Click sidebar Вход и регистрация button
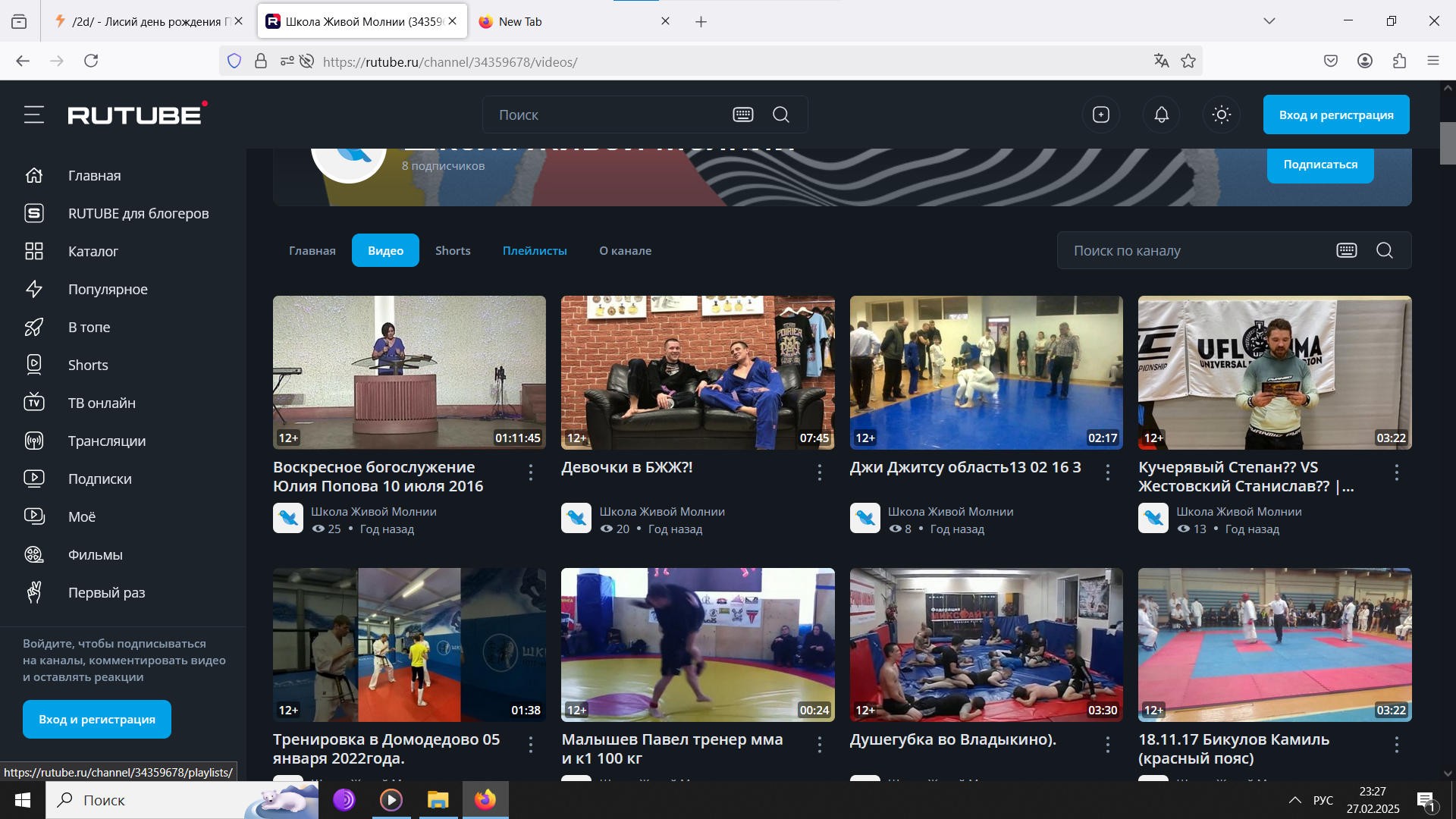 pos(97,719)
